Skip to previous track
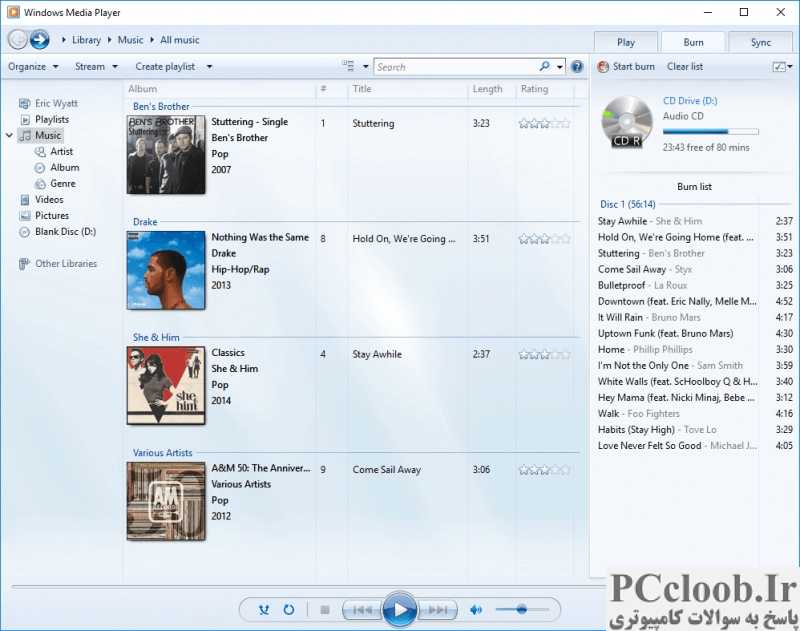The image size is (800, 631). [x=362, y=610]
